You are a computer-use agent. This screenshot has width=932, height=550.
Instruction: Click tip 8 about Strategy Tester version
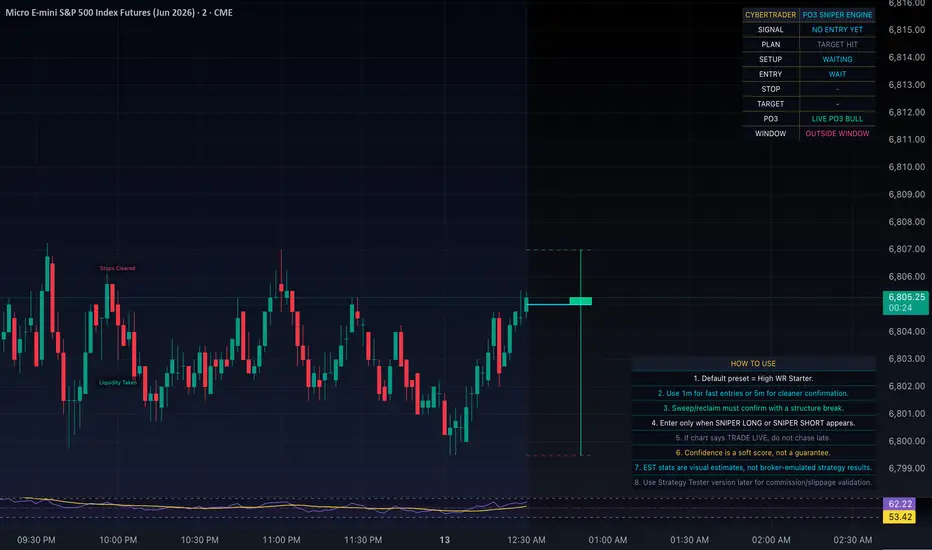[753, 482]
